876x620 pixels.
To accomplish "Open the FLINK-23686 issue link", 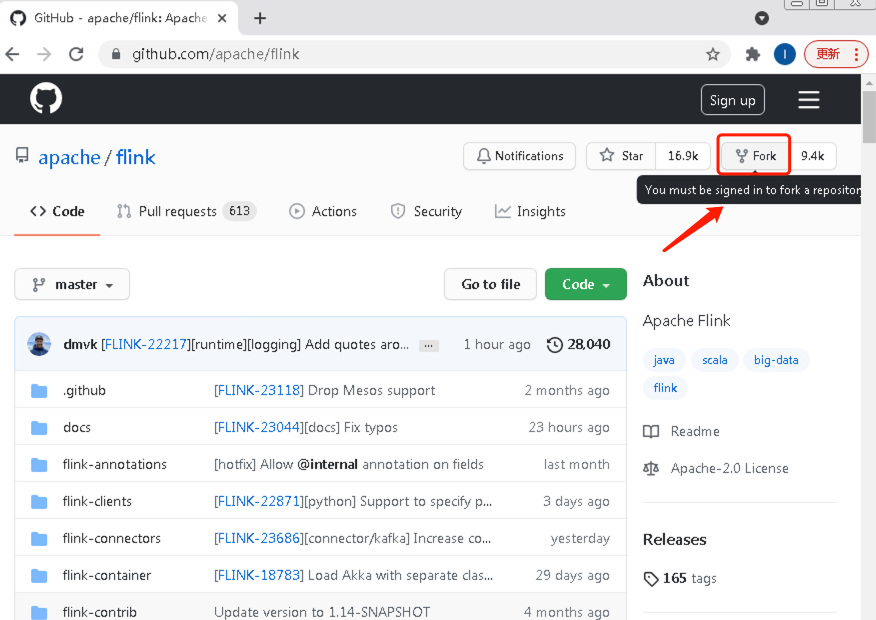I will pyautogui.click(x=259, y=538).
